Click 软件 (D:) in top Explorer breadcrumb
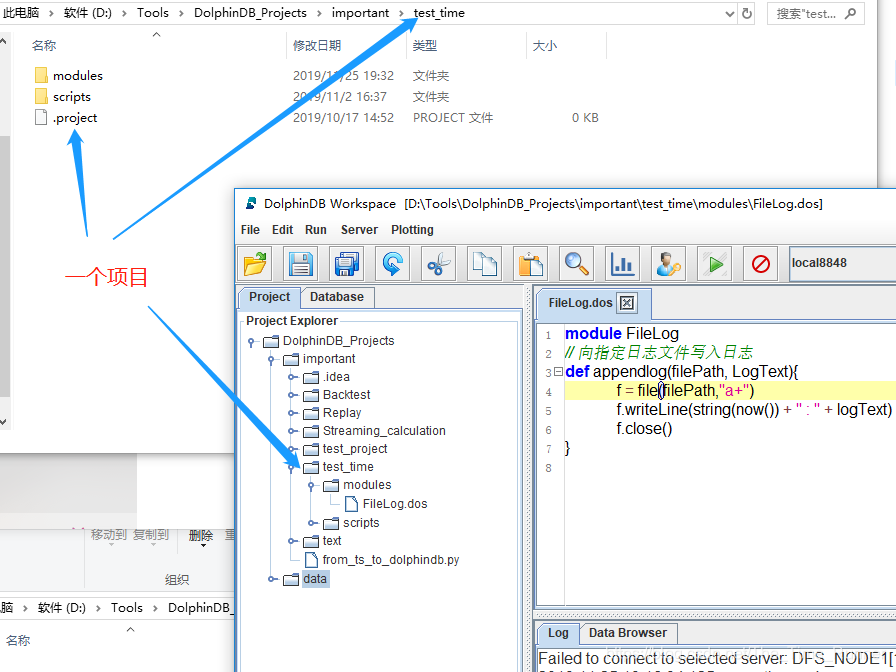The width and height of the screenshot is (896, 672). click(88, 13)
